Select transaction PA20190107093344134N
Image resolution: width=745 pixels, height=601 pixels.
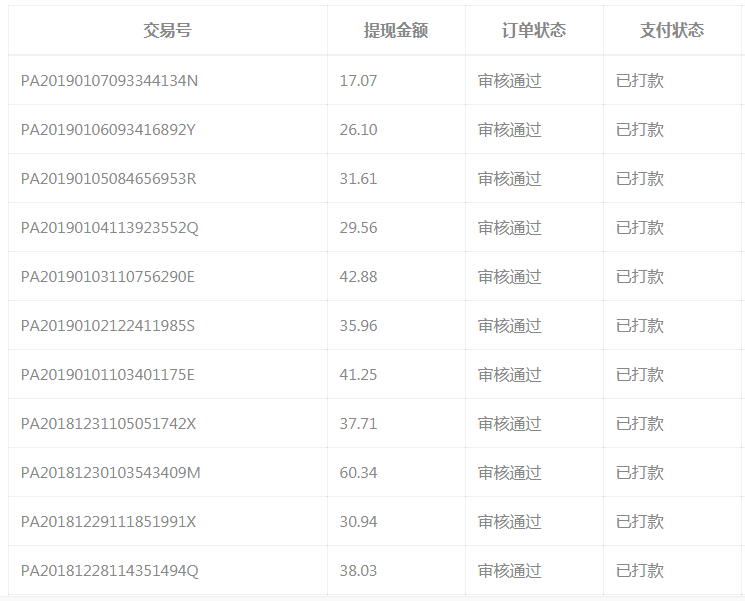[109, 81]
